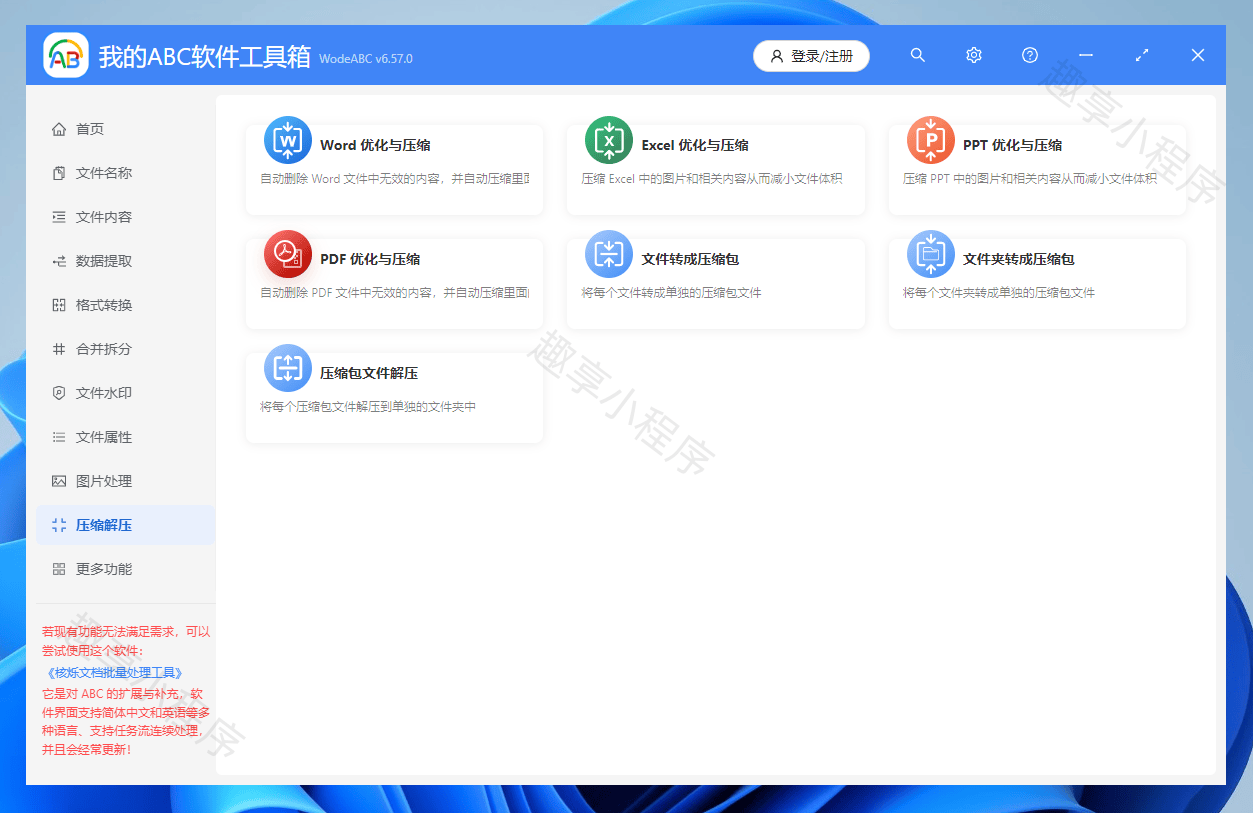Click the icon beside 文件内容
1253x813 pixels.
(59, 217)
